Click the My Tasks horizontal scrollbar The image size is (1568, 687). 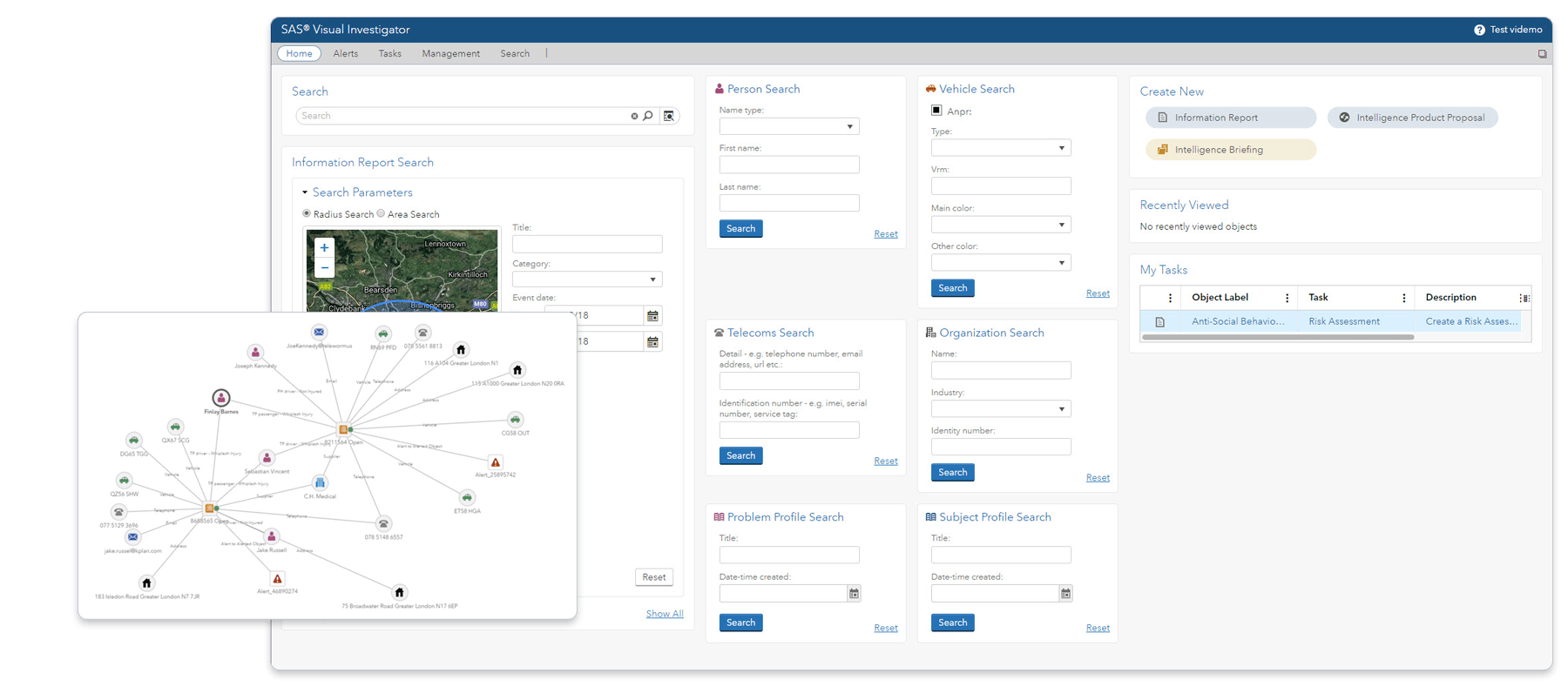point(1278,337)
